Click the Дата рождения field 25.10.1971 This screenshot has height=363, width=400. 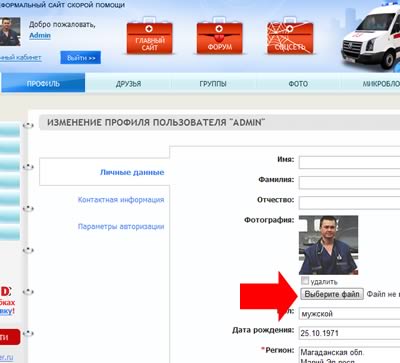[x=349, y=333]
